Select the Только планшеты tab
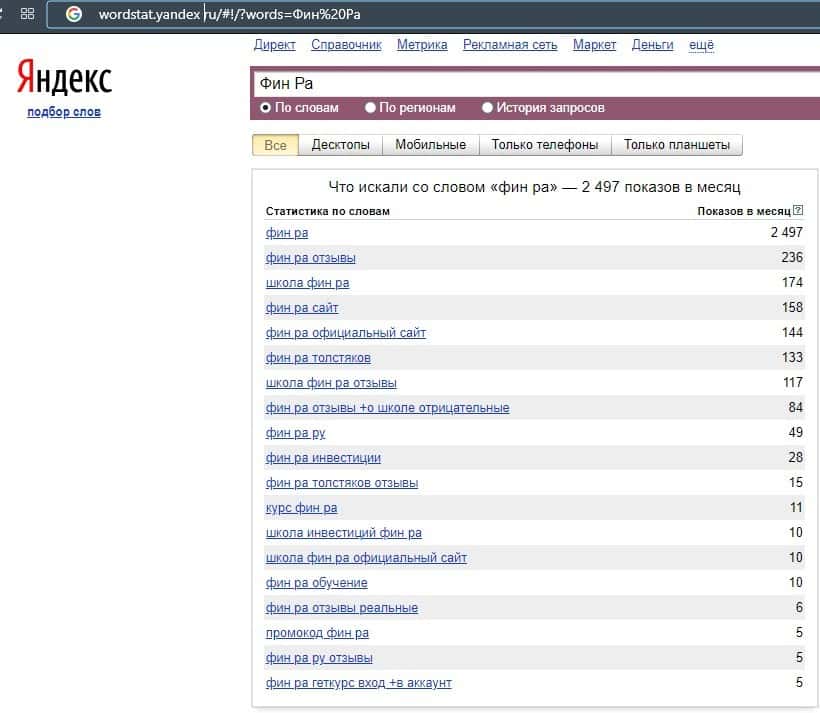The width and height of the screenshot is (820, 713). pyautogui.click(x=676, y=145)
